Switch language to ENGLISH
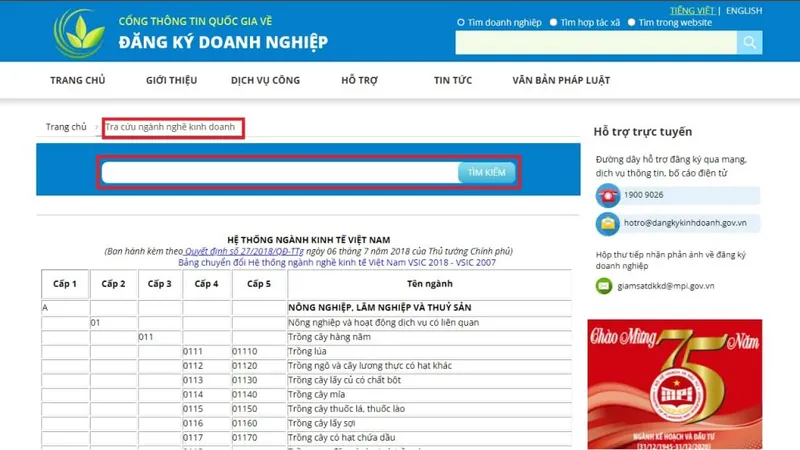Screen dimensions: 800x450 (744, 10)
